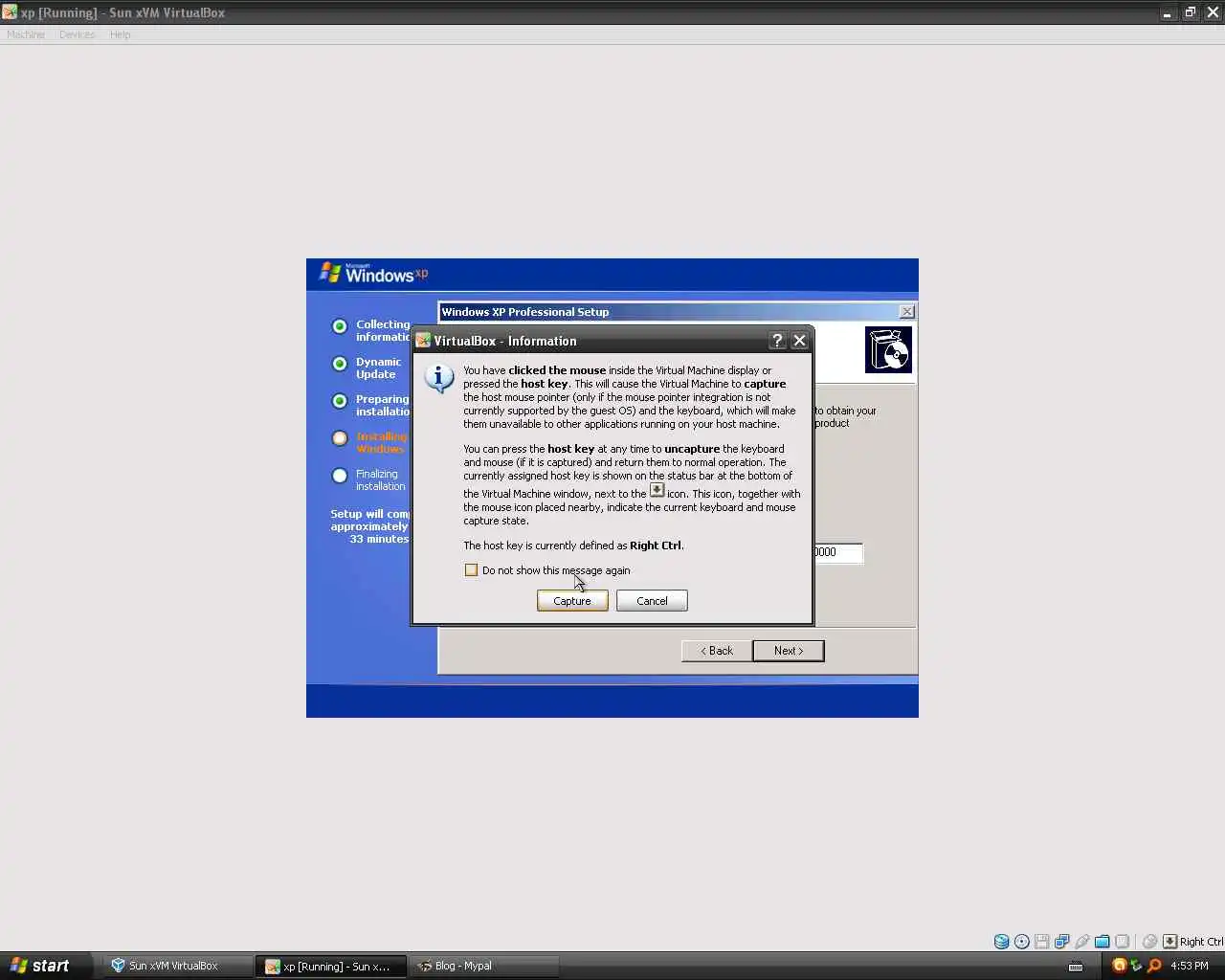Click the xp [Running] title bar icon
Image resolution: width=1225 pixels, height=980 pixels.
coord(10,12)
